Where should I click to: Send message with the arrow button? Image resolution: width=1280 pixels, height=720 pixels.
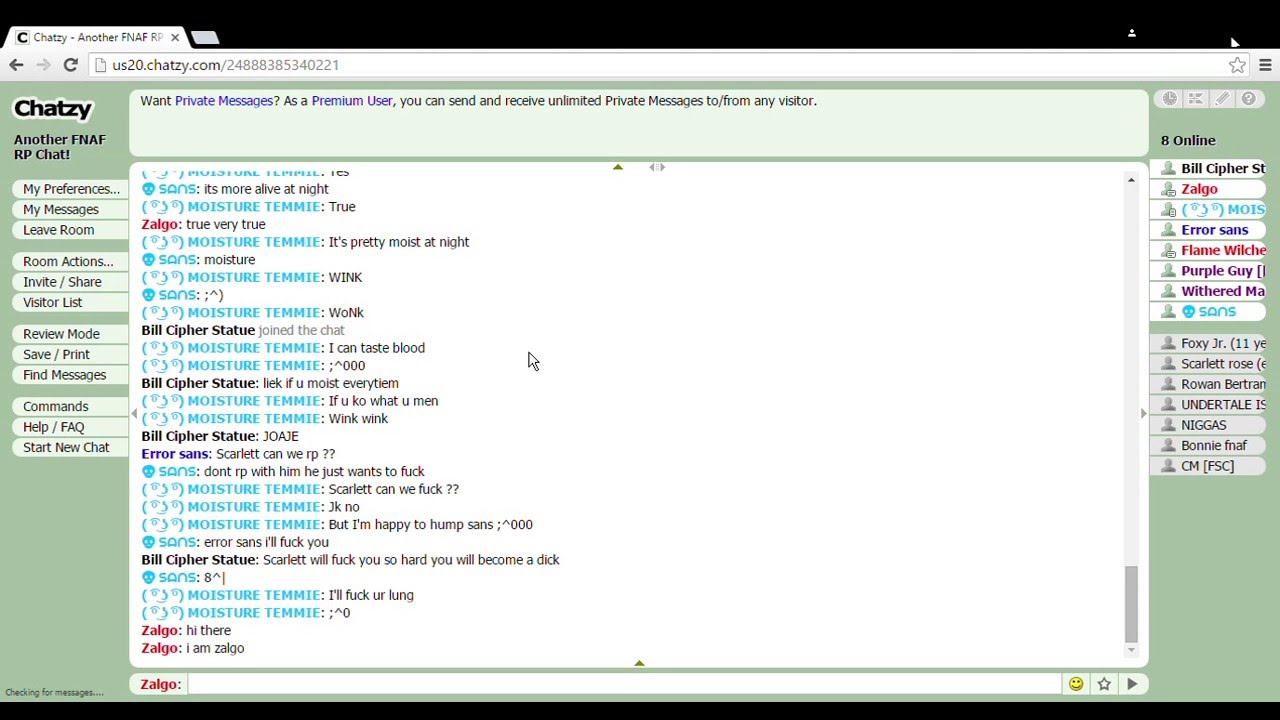coord(1132,684)
